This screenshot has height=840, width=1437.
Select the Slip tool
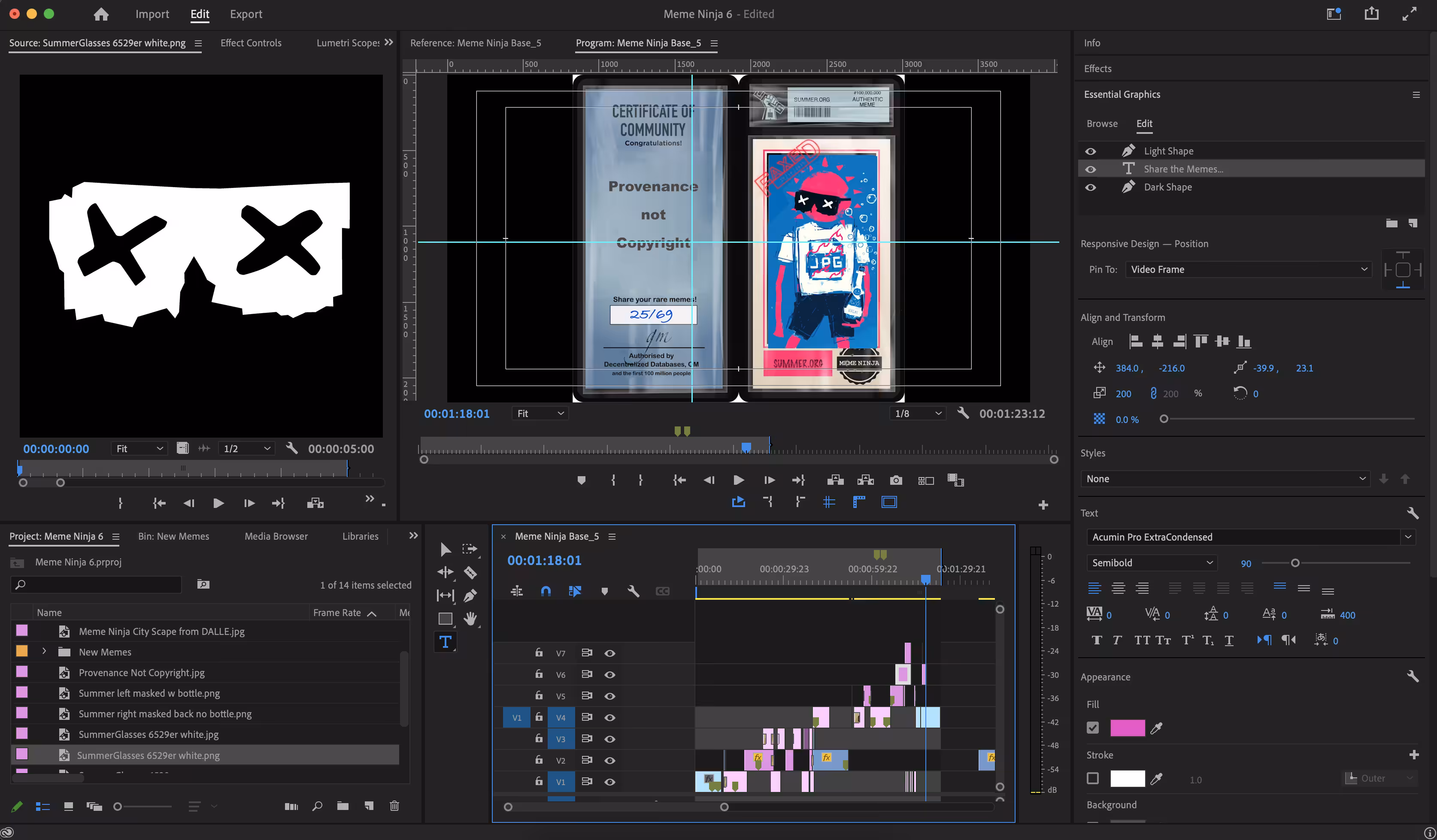tap(446, 595)
